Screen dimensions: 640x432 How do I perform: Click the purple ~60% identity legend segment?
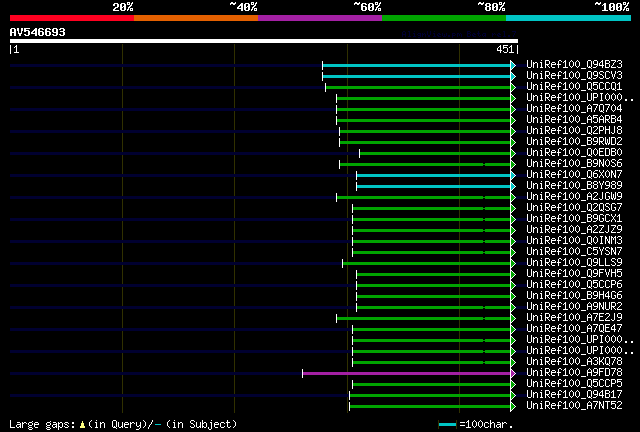tap(320, 18)
